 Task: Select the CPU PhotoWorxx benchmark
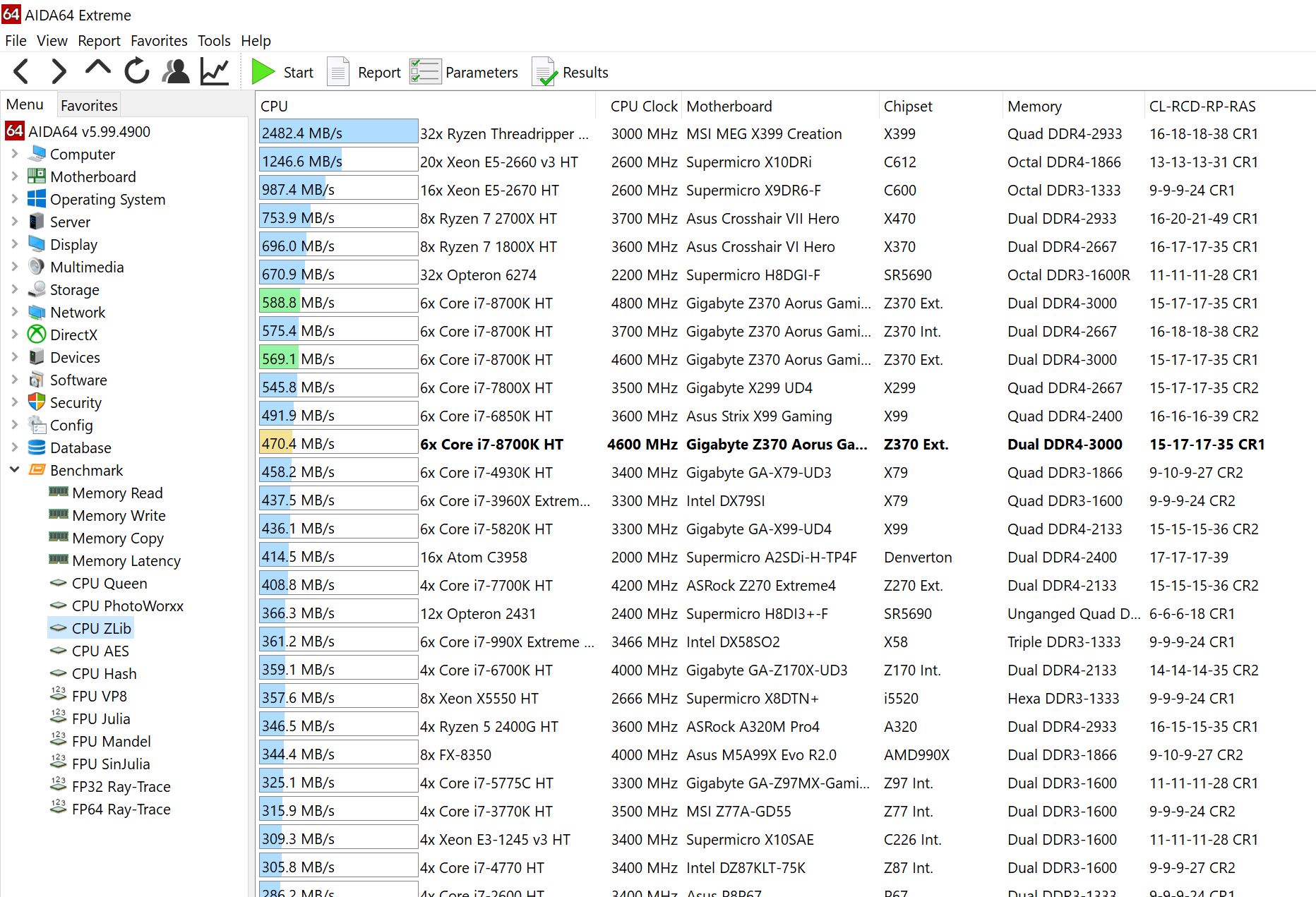(x=127, y=606)
